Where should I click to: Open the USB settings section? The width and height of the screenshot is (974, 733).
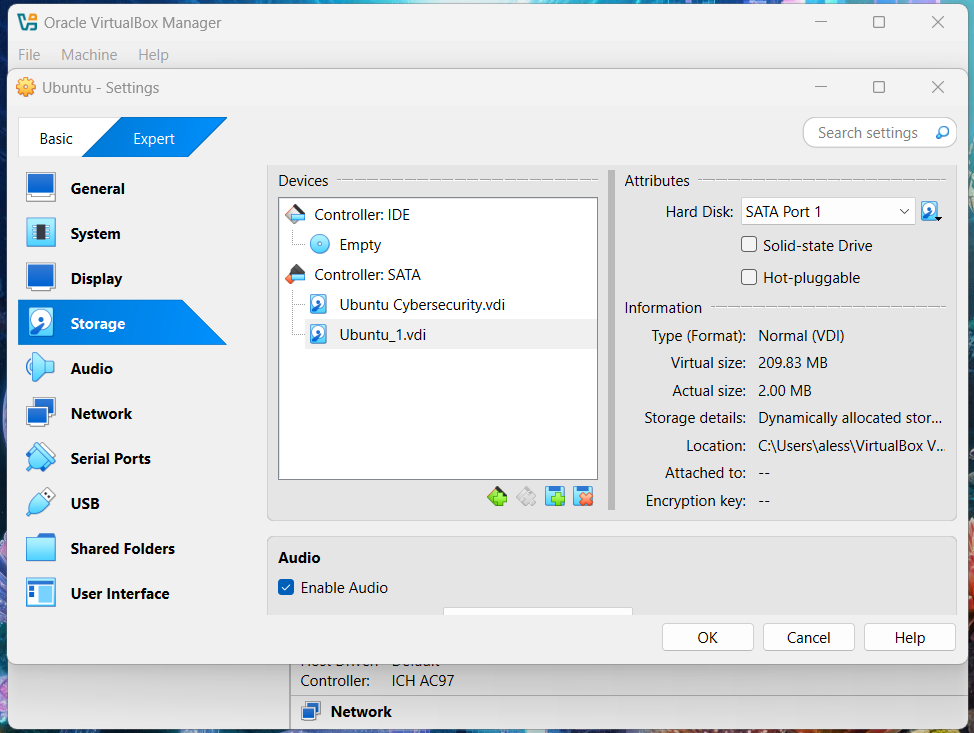tap(85, 504)
